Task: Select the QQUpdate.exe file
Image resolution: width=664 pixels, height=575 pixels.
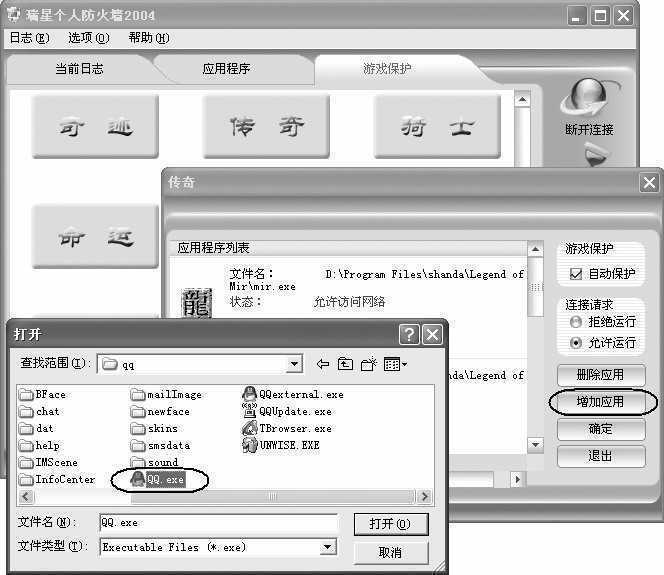Action: (x=295, y=411)
